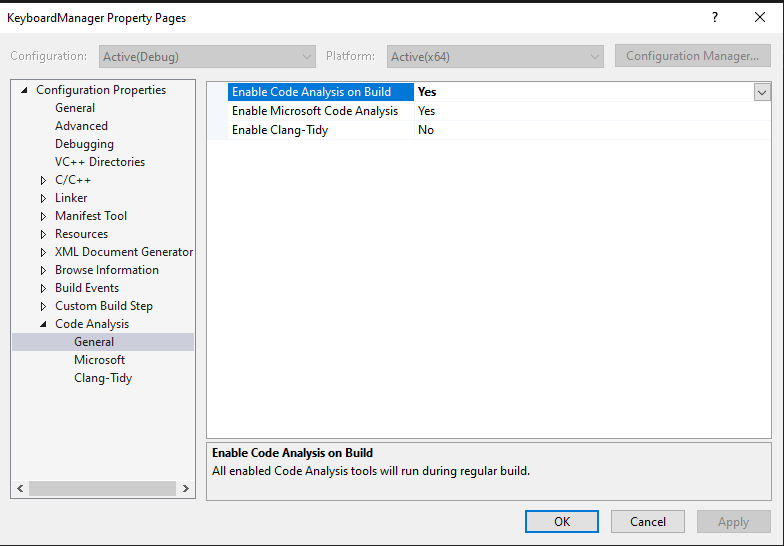Expand the XML Document Generator node arrow
Screen dimensions: 784x546
click(x=44, y=252)
